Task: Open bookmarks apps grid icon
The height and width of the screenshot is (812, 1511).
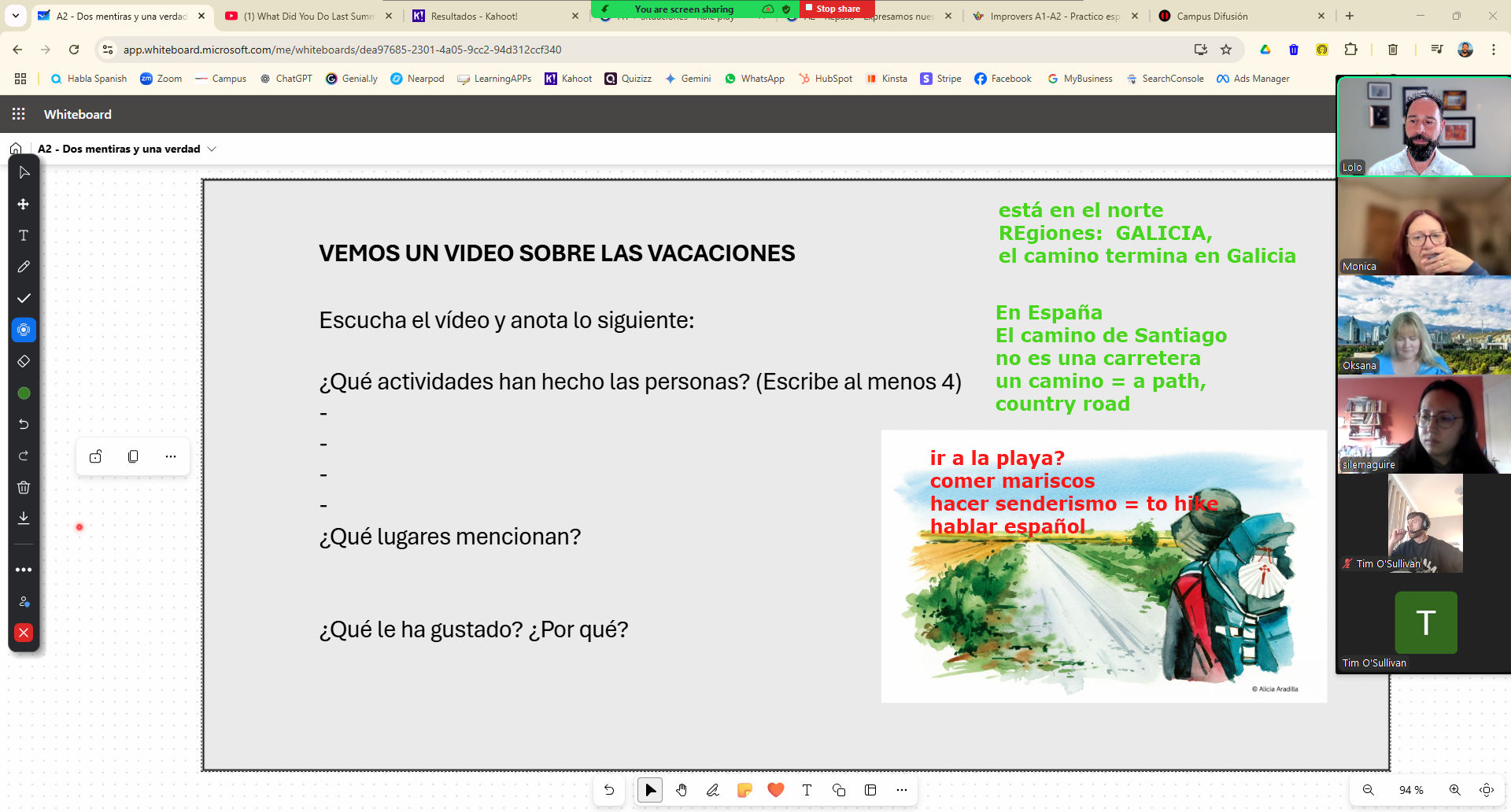Action: [20, 79]
